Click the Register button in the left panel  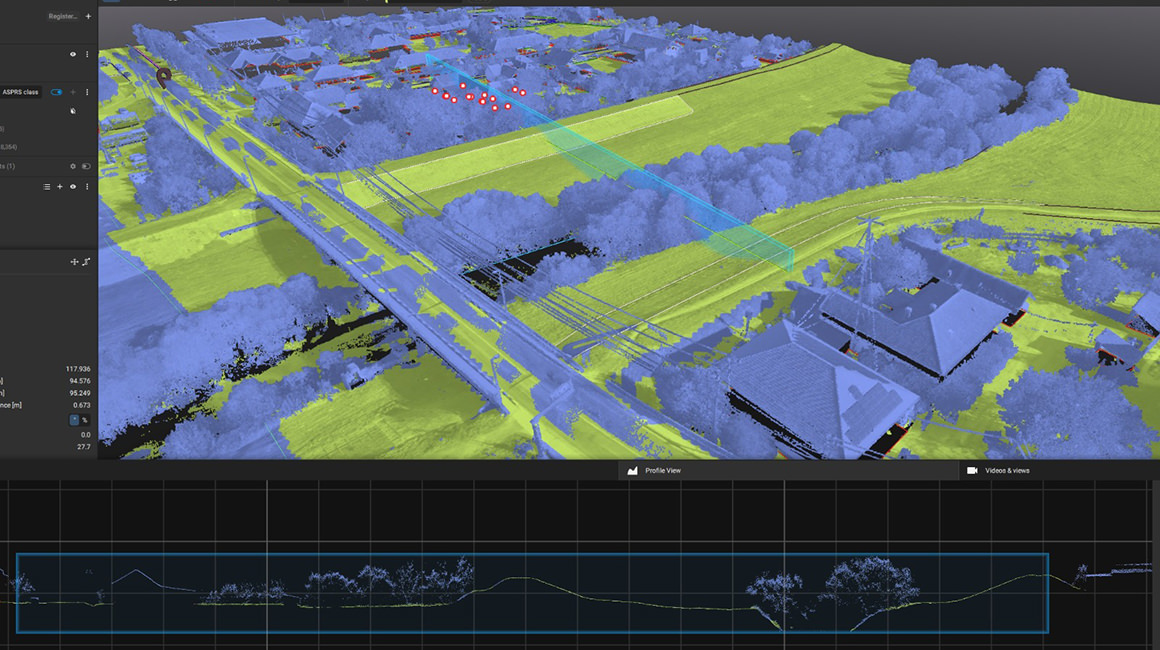[62, 16]
